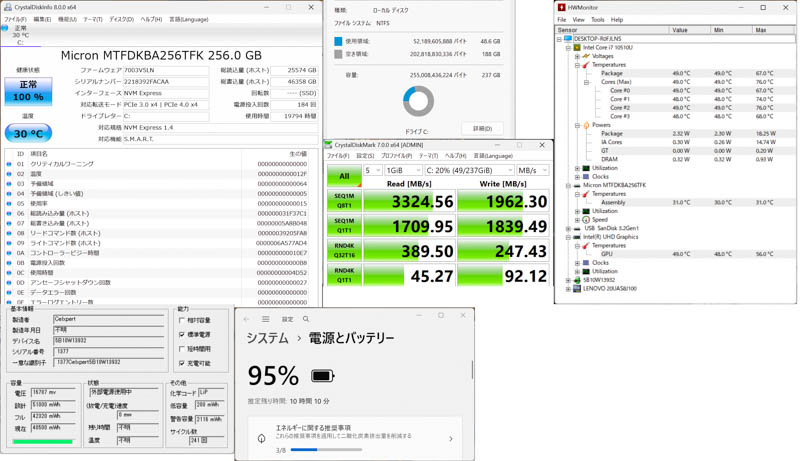800x461 pixels.
Task: Click the 30 °C temperature indicator
Action: 28,133
